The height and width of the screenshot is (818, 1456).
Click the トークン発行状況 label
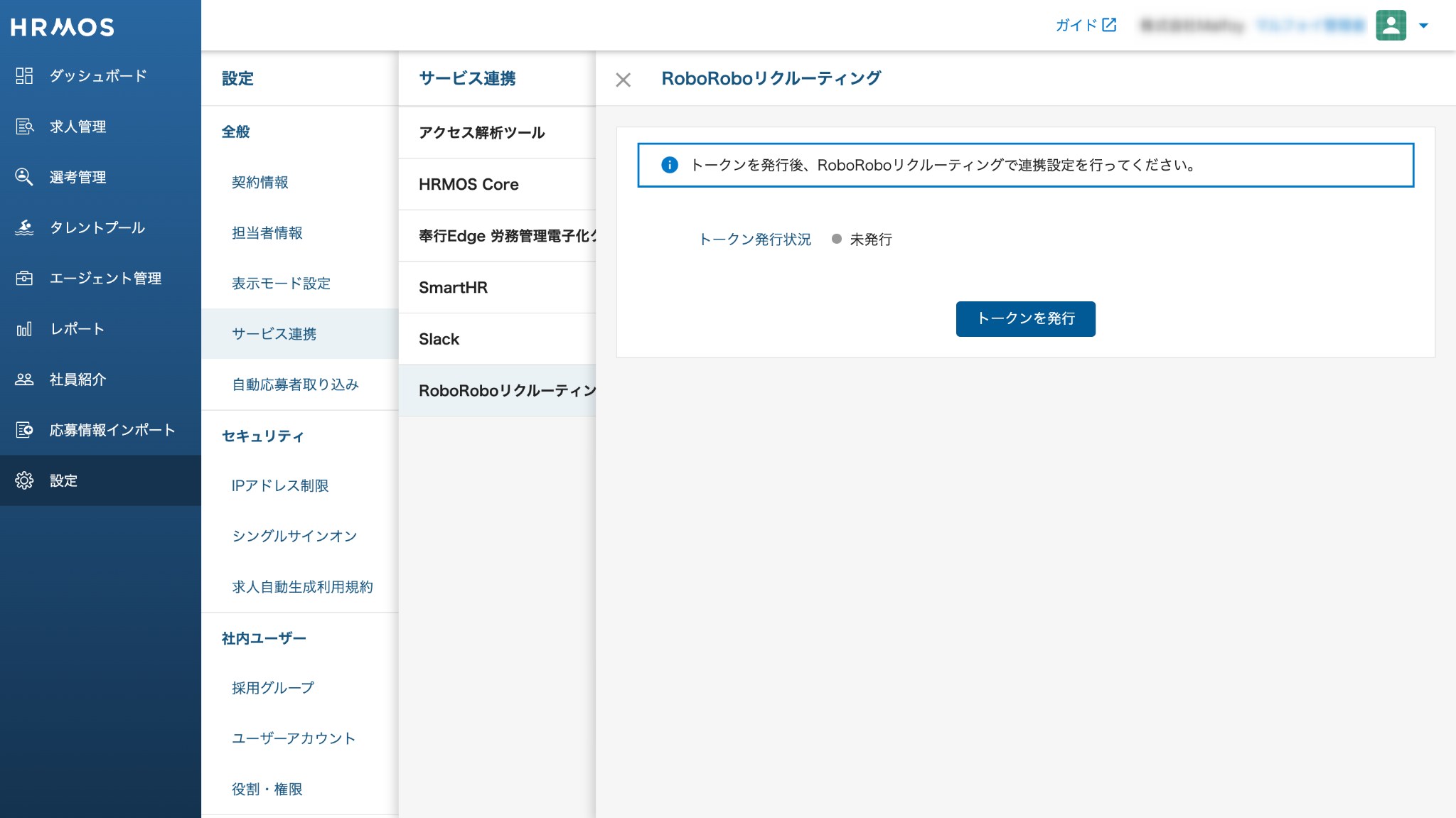point(755,240)
